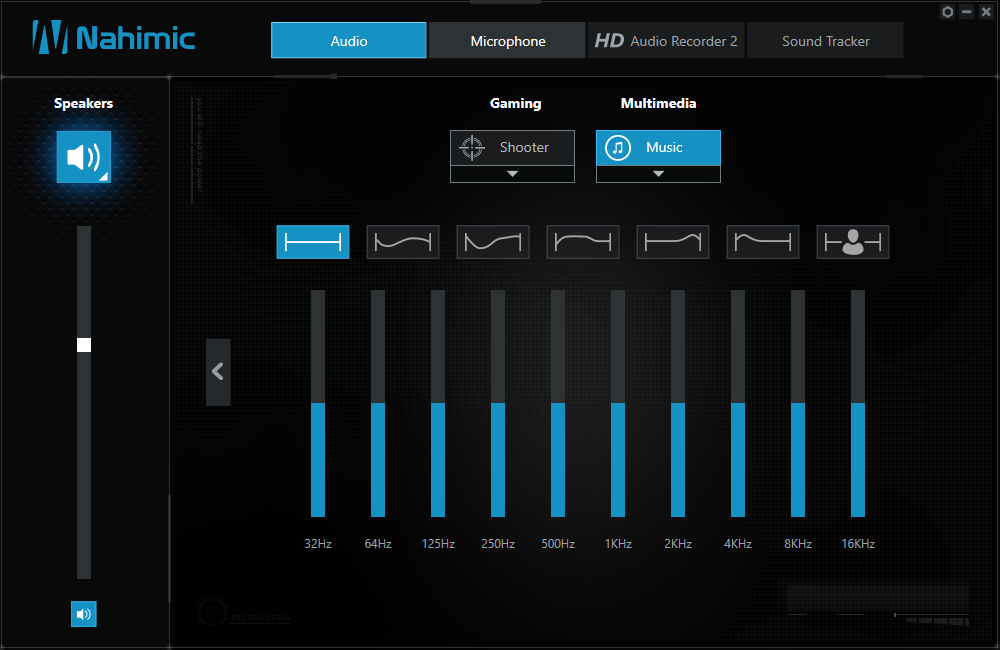Click the Audio tab button
Image resolution: width=1000 pixels, height=650 pixels.
click(349, 41)
